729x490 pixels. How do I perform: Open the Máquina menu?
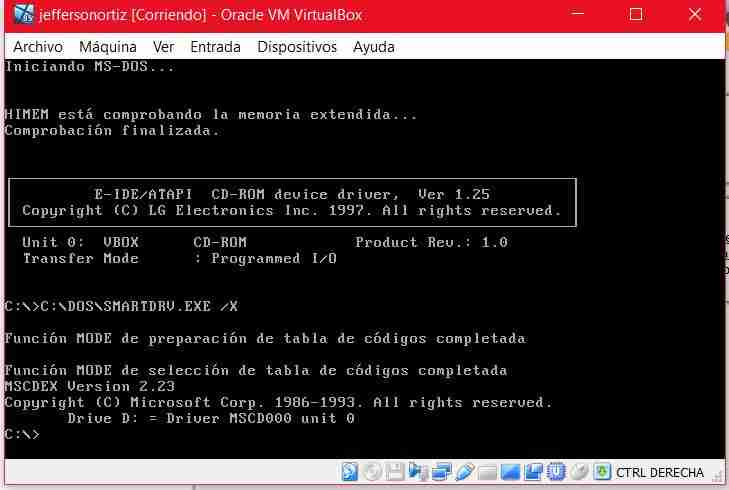click(108, 47)
